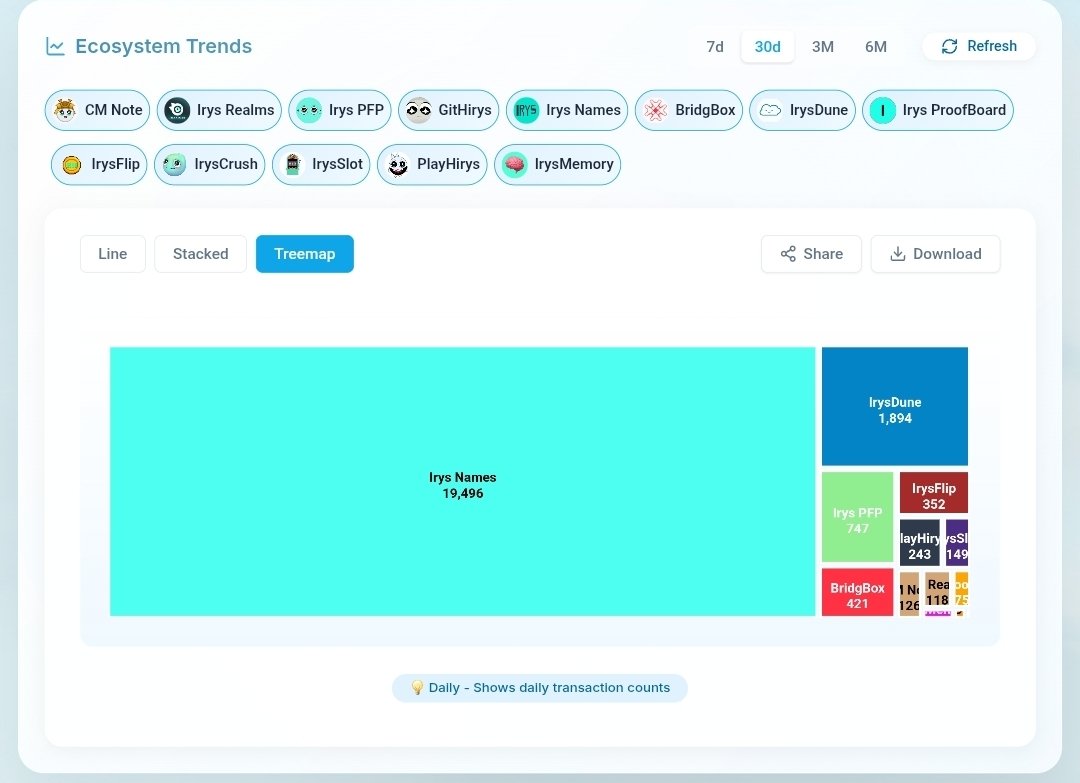Viewport: 1080px width, 783px height.
Task: Click the Irys PFP green face icon
Action: 309,110
